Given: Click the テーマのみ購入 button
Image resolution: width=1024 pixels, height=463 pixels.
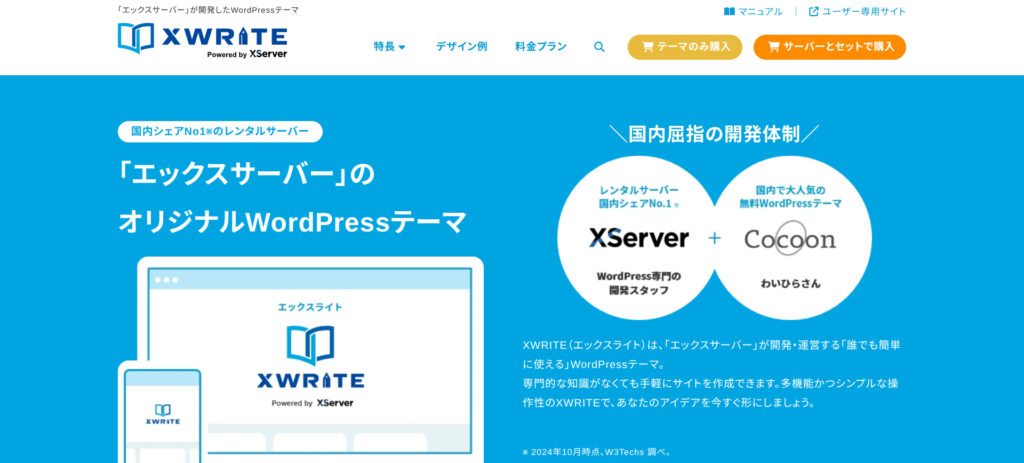Looking at the screenshot, I should coord(685,47).
